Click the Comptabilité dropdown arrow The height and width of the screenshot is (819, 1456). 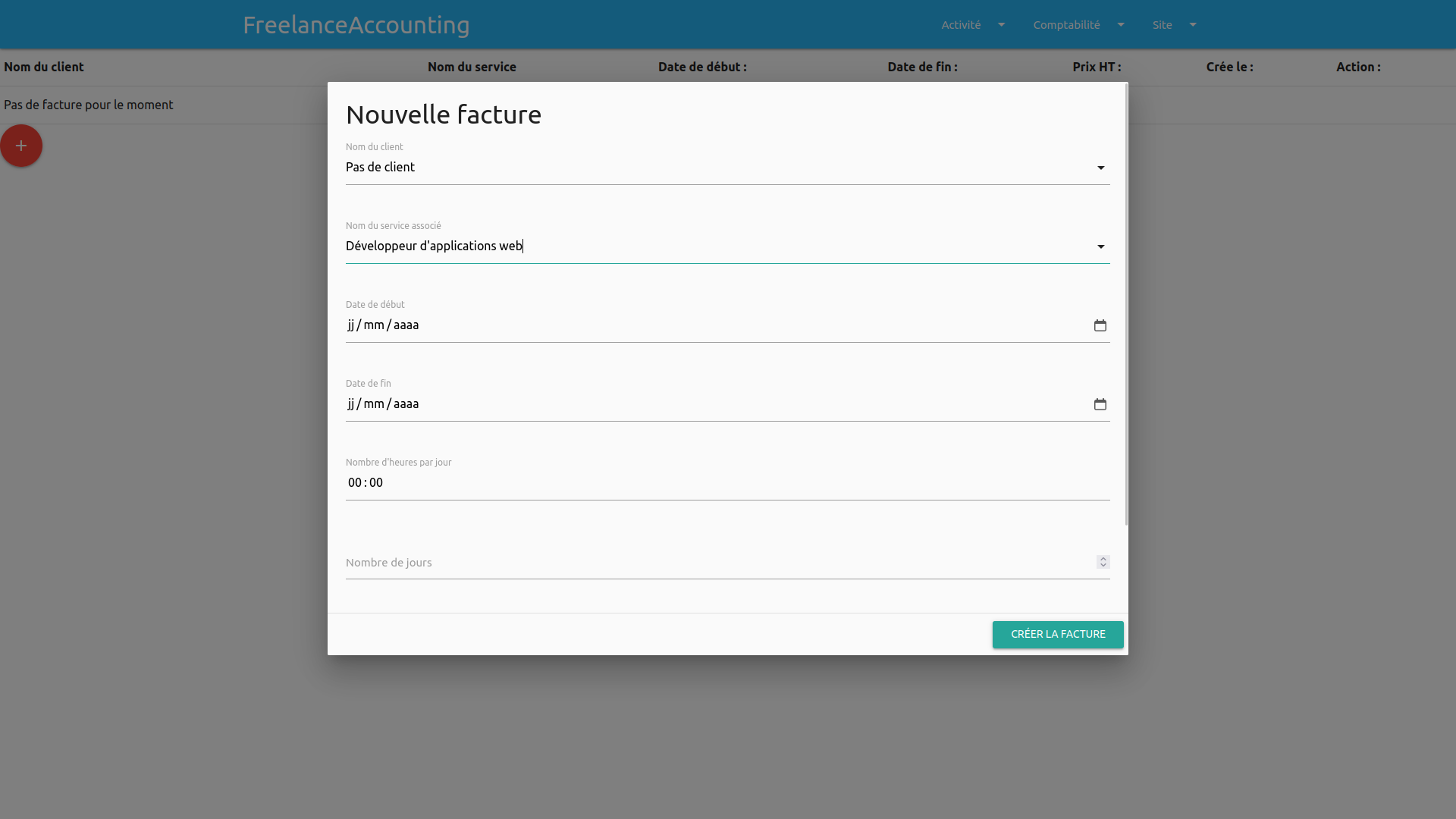coord(1121,25)
